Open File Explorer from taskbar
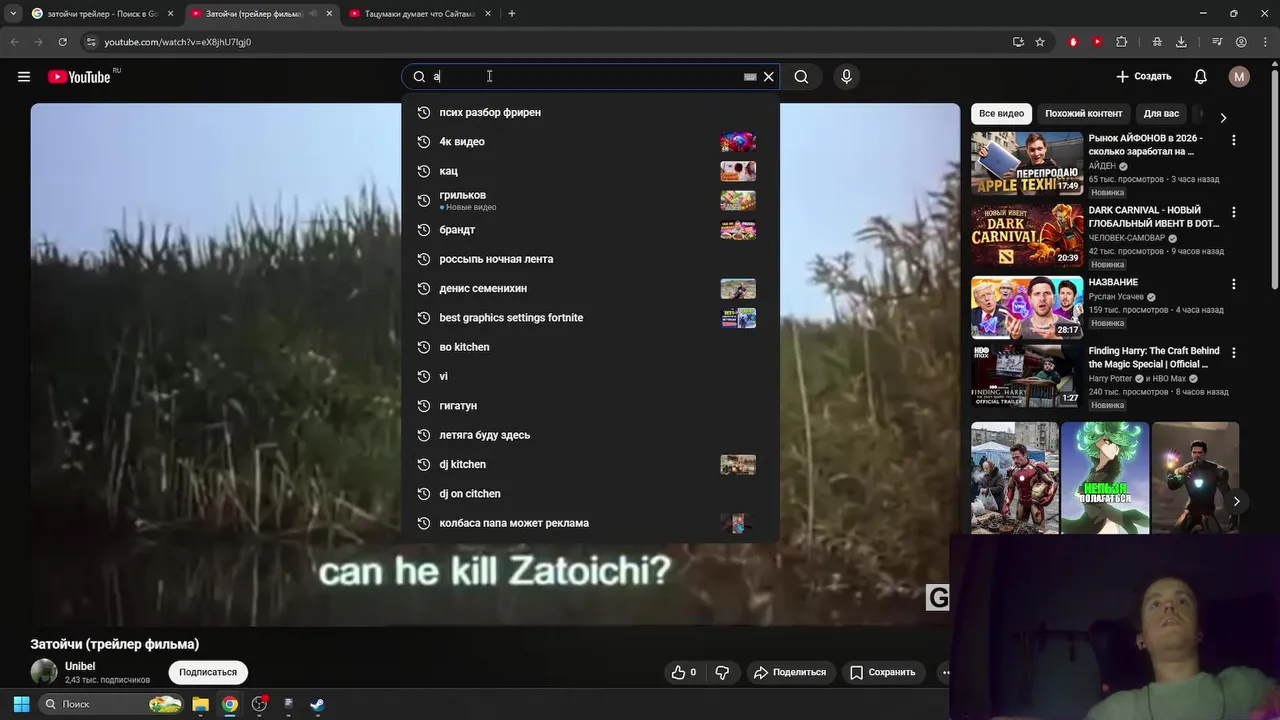This screenshot has height=720, width=1280. 200,704
